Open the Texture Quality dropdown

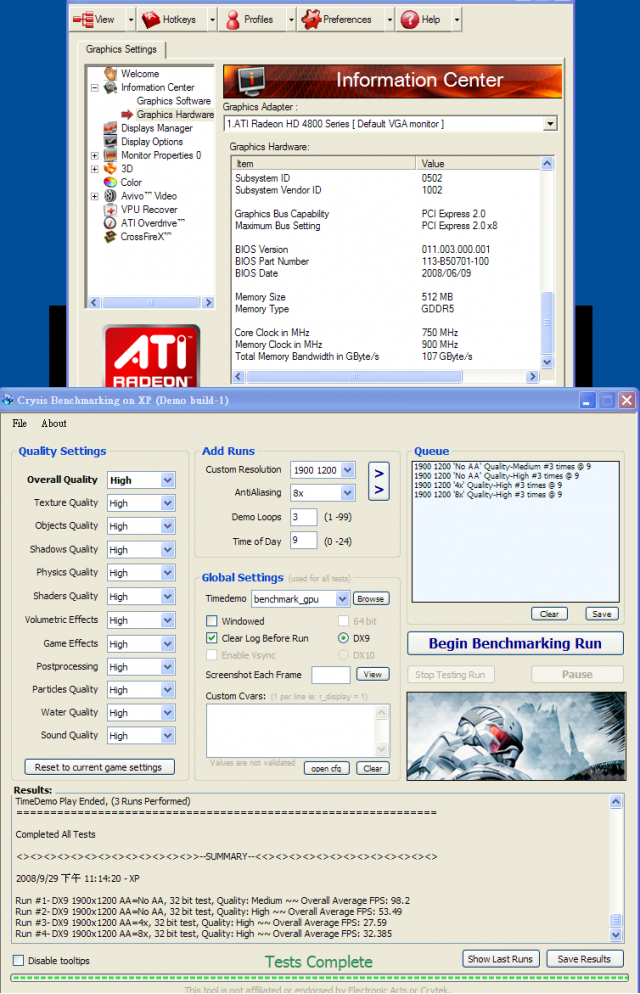point(167,503)
